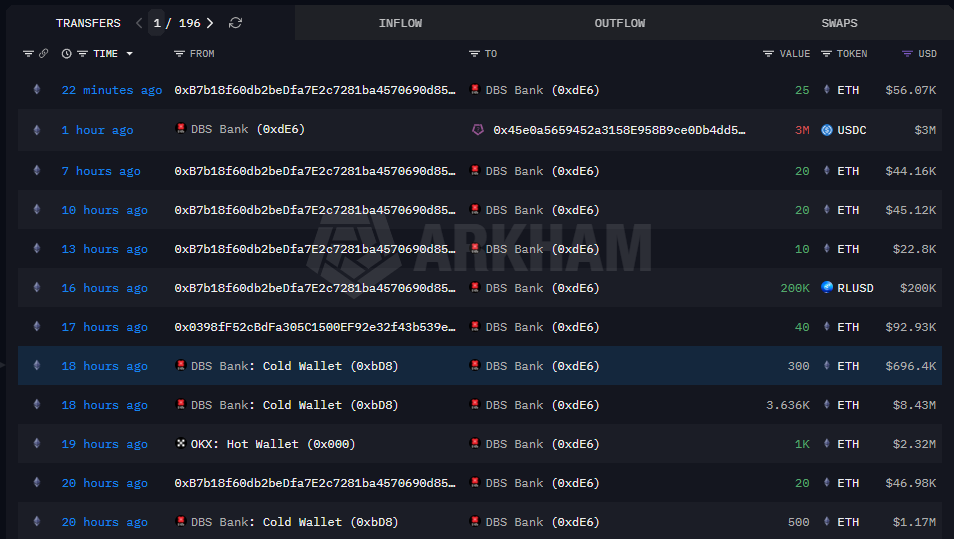The height and width of the screenshot is (539, 954).
Task: Open the 17 hours ago transaction
Action: 105,327
